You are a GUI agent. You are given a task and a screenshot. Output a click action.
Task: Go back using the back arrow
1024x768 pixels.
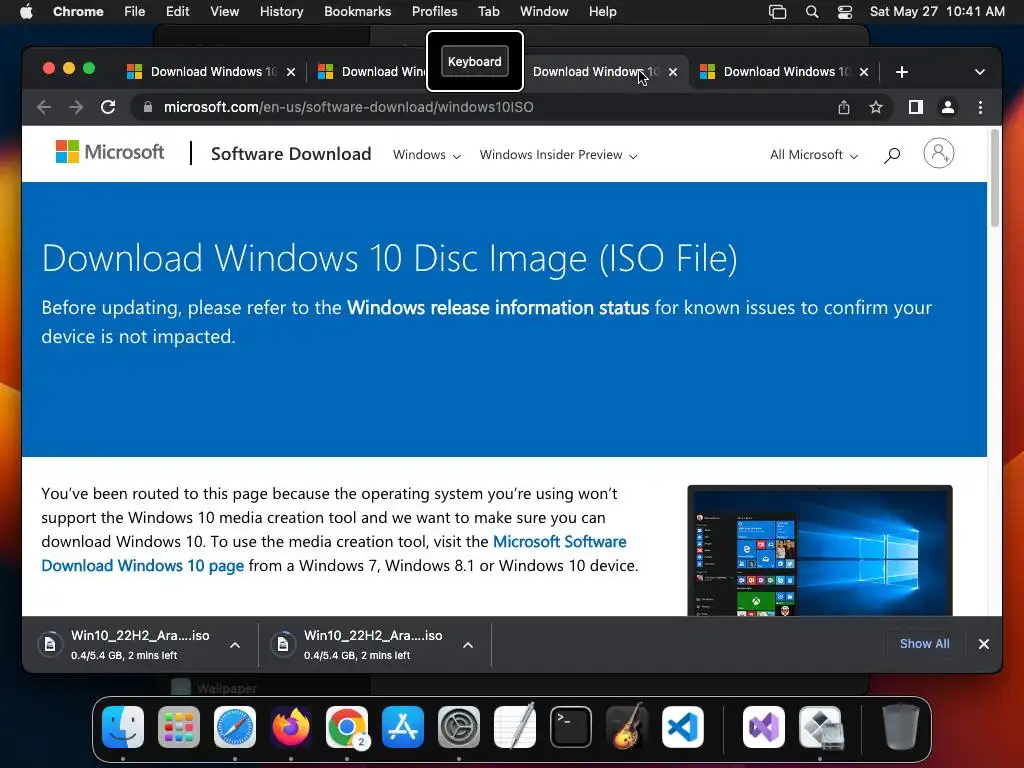pos(44,107)
